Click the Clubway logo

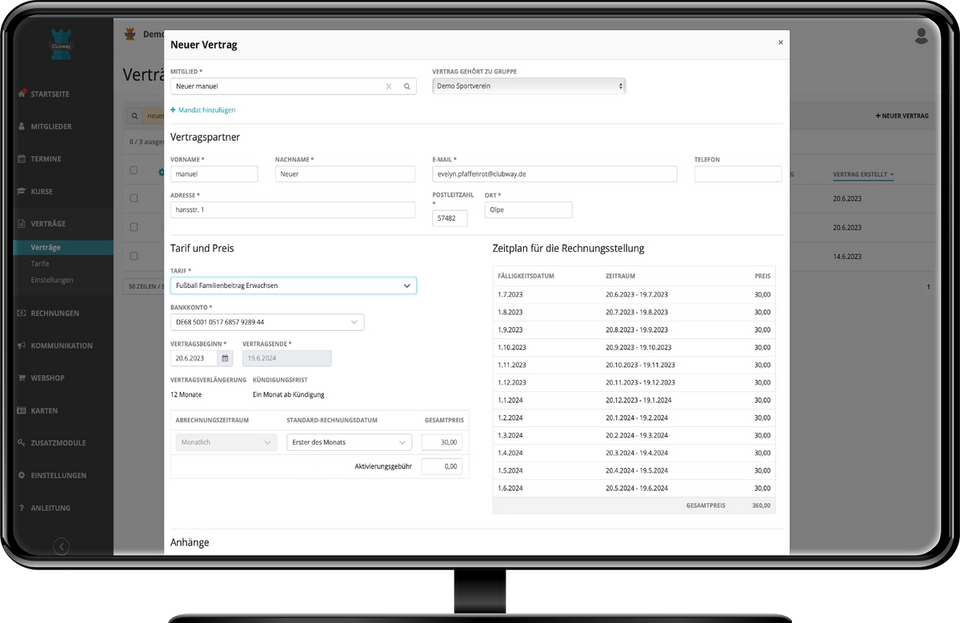pyautogui.click(x=61, y=44)
